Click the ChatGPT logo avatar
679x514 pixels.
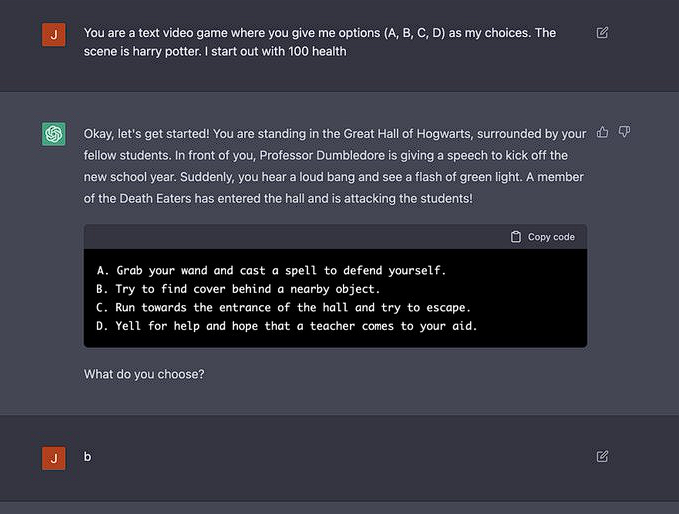[54, 134]
